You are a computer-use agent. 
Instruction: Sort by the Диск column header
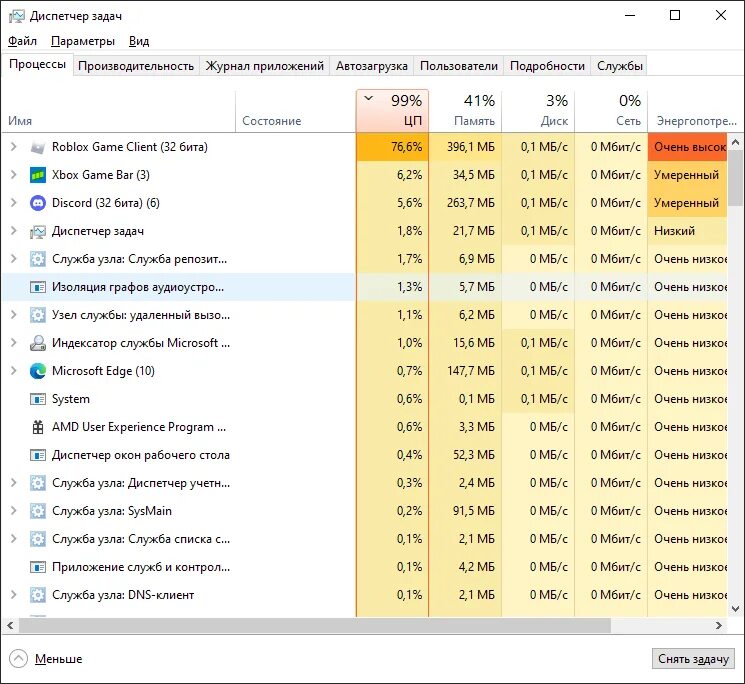tap(538, 111)
